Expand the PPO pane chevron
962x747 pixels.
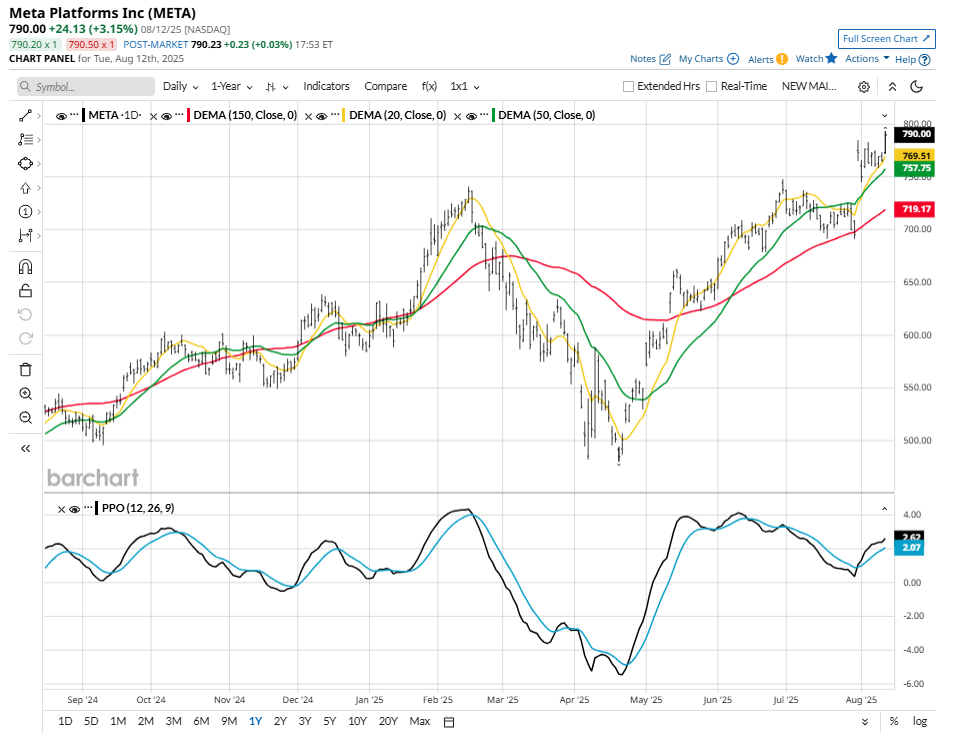885,509
